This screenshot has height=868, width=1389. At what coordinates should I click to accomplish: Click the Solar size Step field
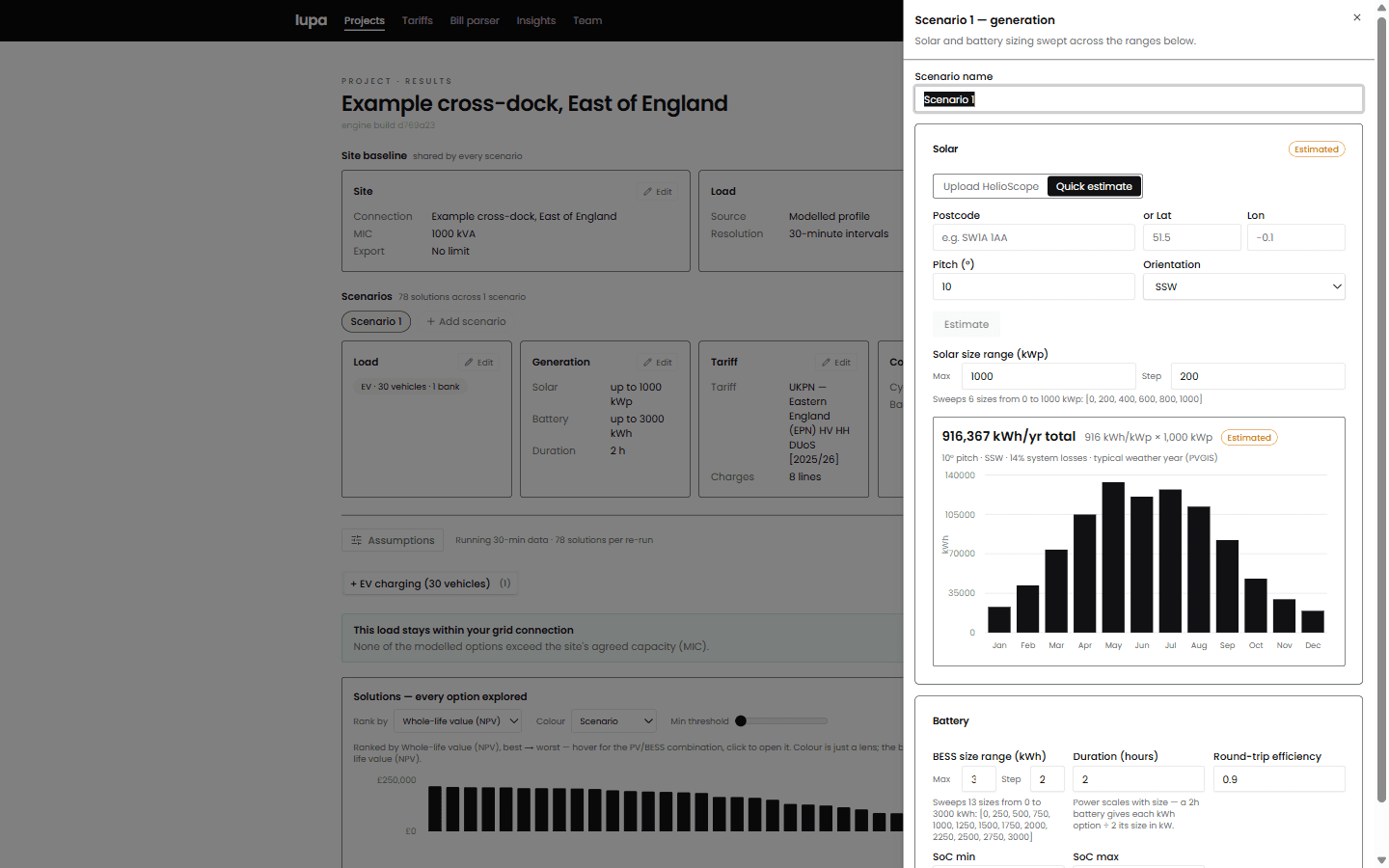1258,376
